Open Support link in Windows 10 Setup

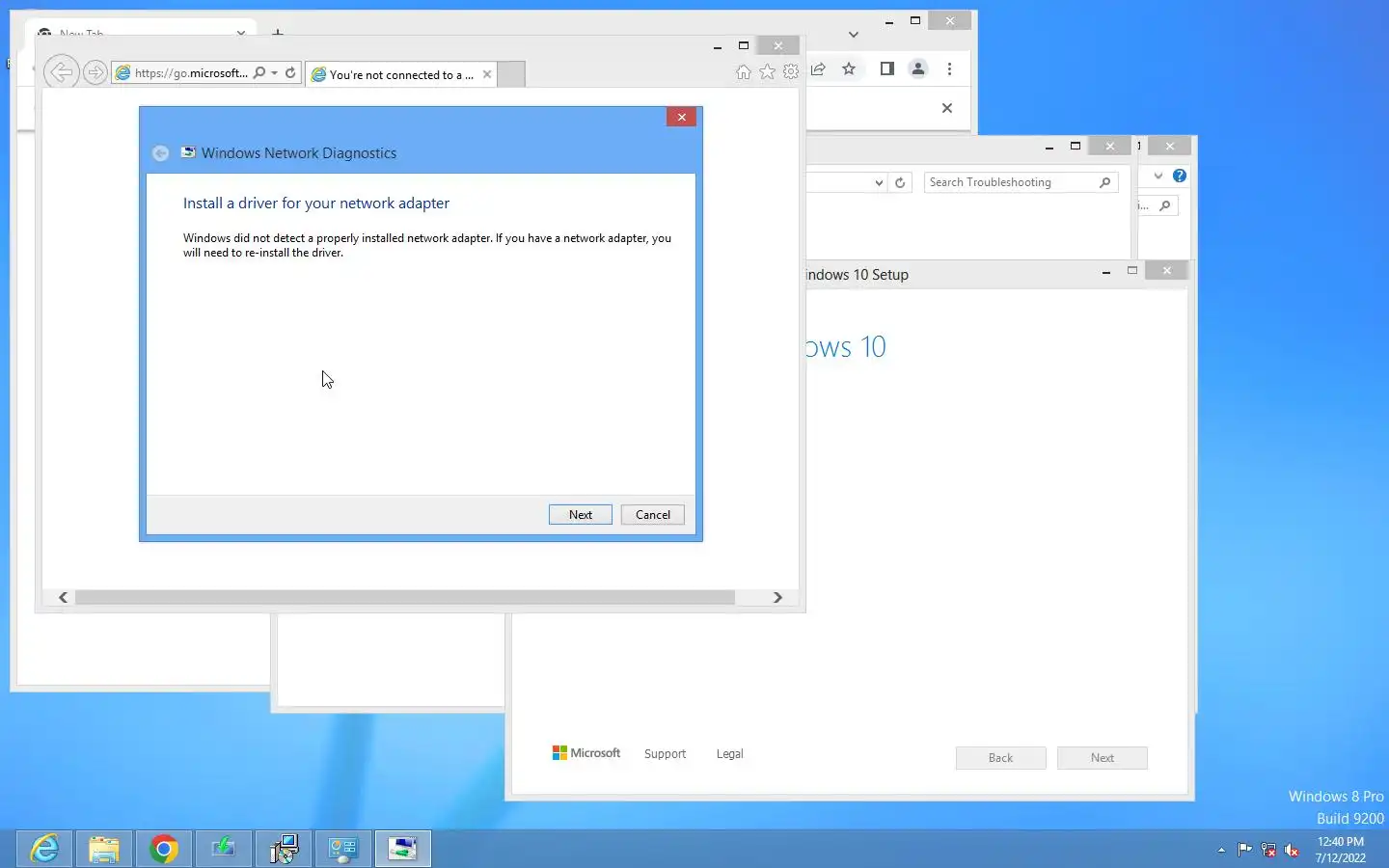(665, 754)
